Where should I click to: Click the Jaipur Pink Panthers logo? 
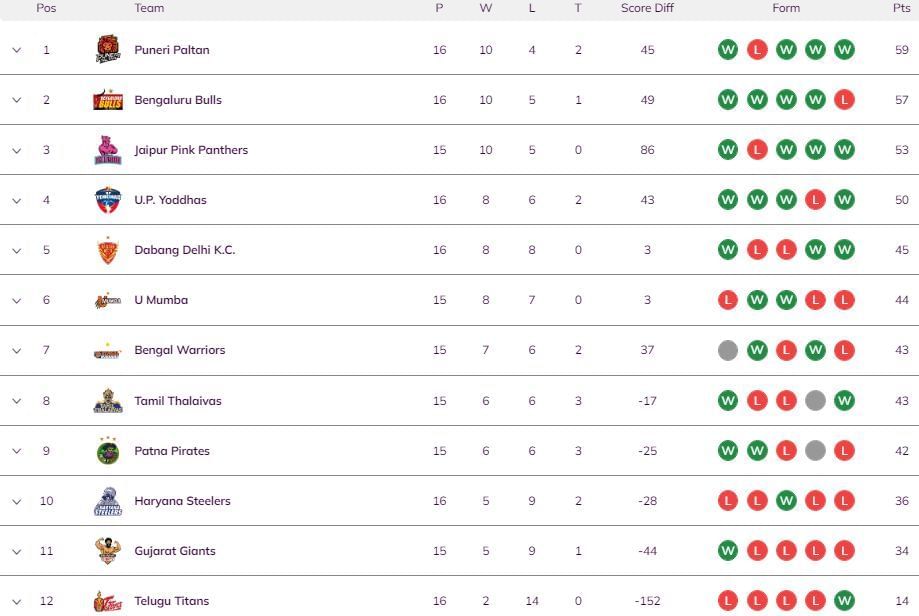[x=108, y=149]
